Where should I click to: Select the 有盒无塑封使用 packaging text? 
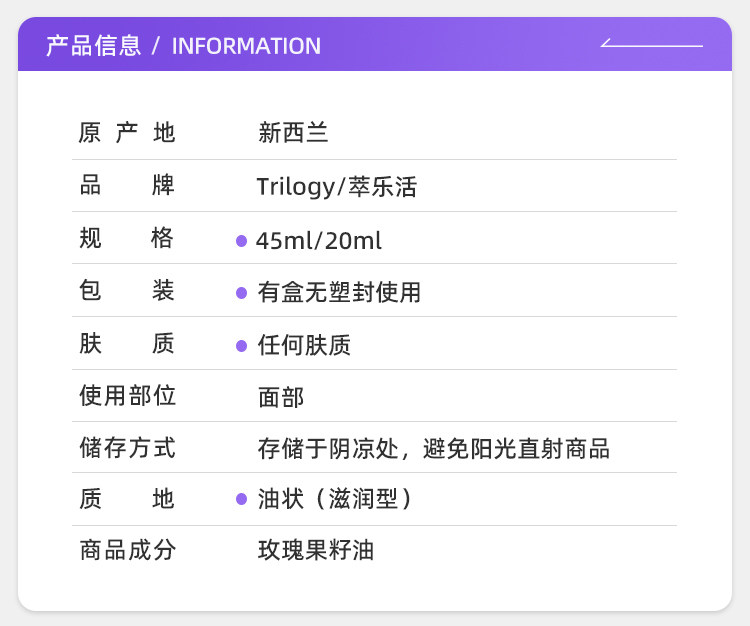point(339,293)
